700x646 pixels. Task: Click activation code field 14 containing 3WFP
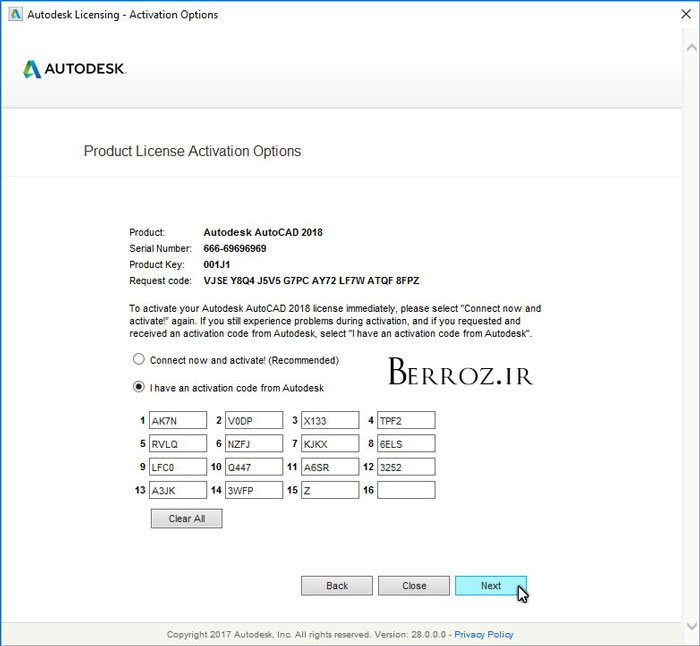[254, 490]
